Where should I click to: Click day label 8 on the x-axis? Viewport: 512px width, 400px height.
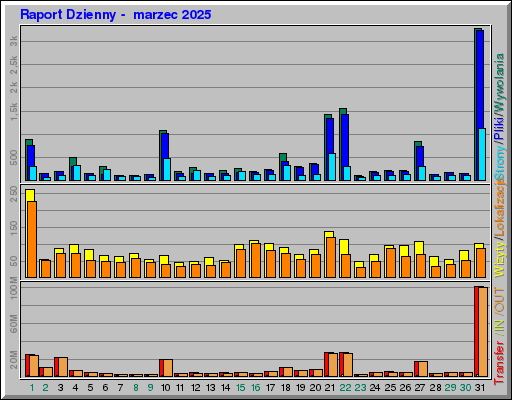tap(136, 388)
